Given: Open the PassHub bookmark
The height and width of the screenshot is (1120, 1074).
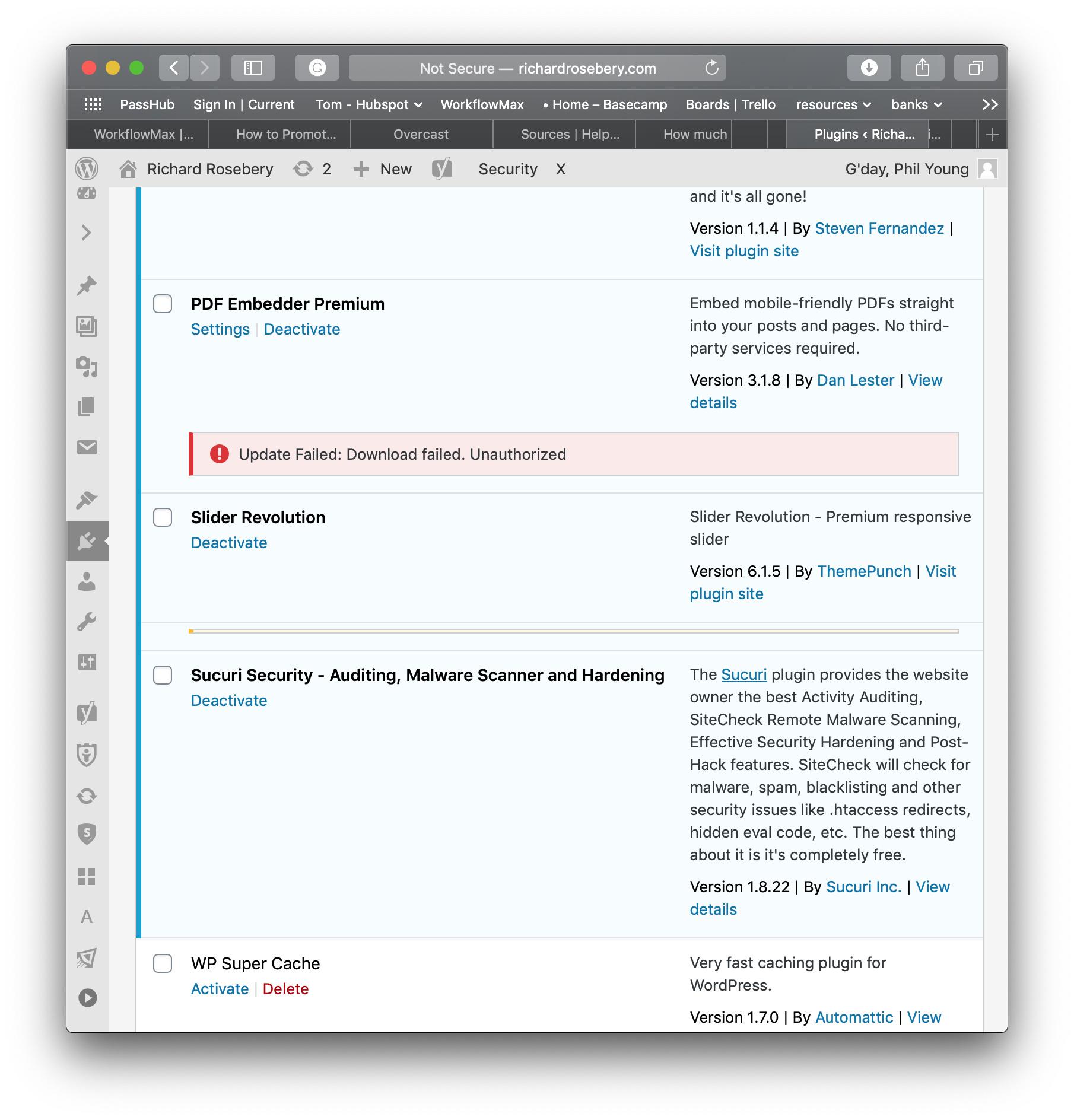Looking at the screenshot, I should click(x=147, y=104).
